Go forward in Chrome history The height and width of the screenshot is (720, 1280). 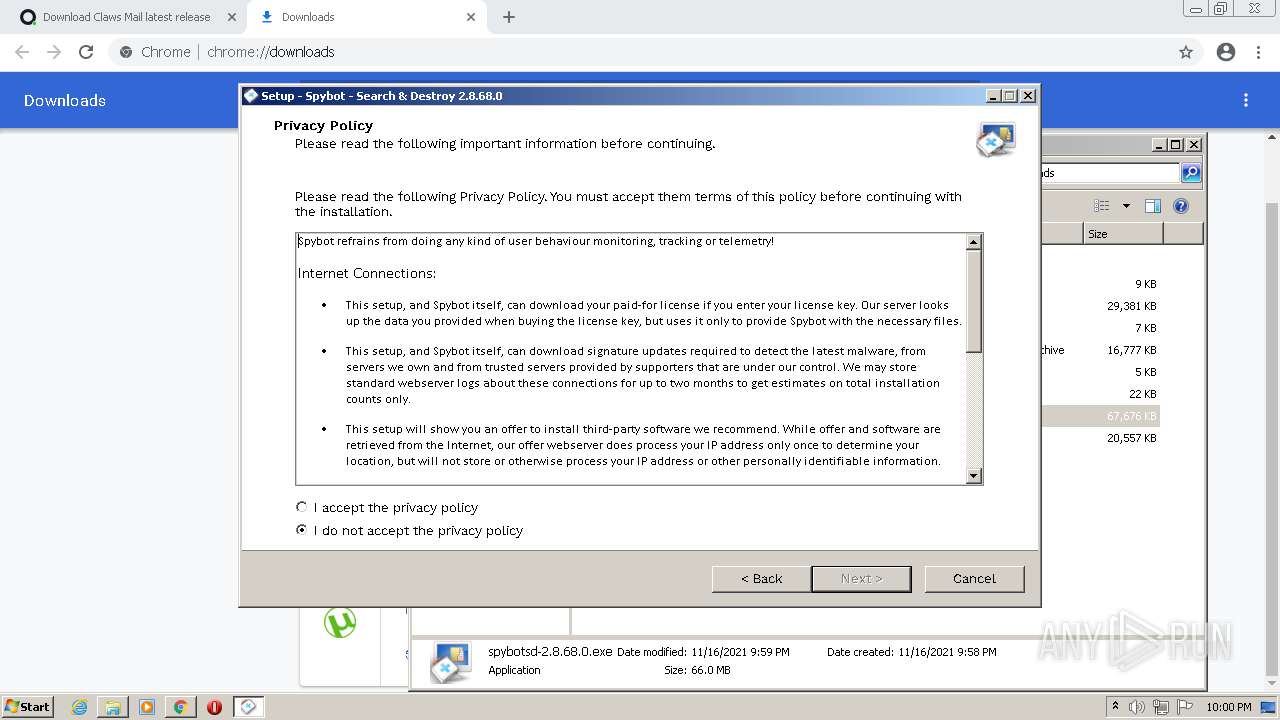coord(54,52)
